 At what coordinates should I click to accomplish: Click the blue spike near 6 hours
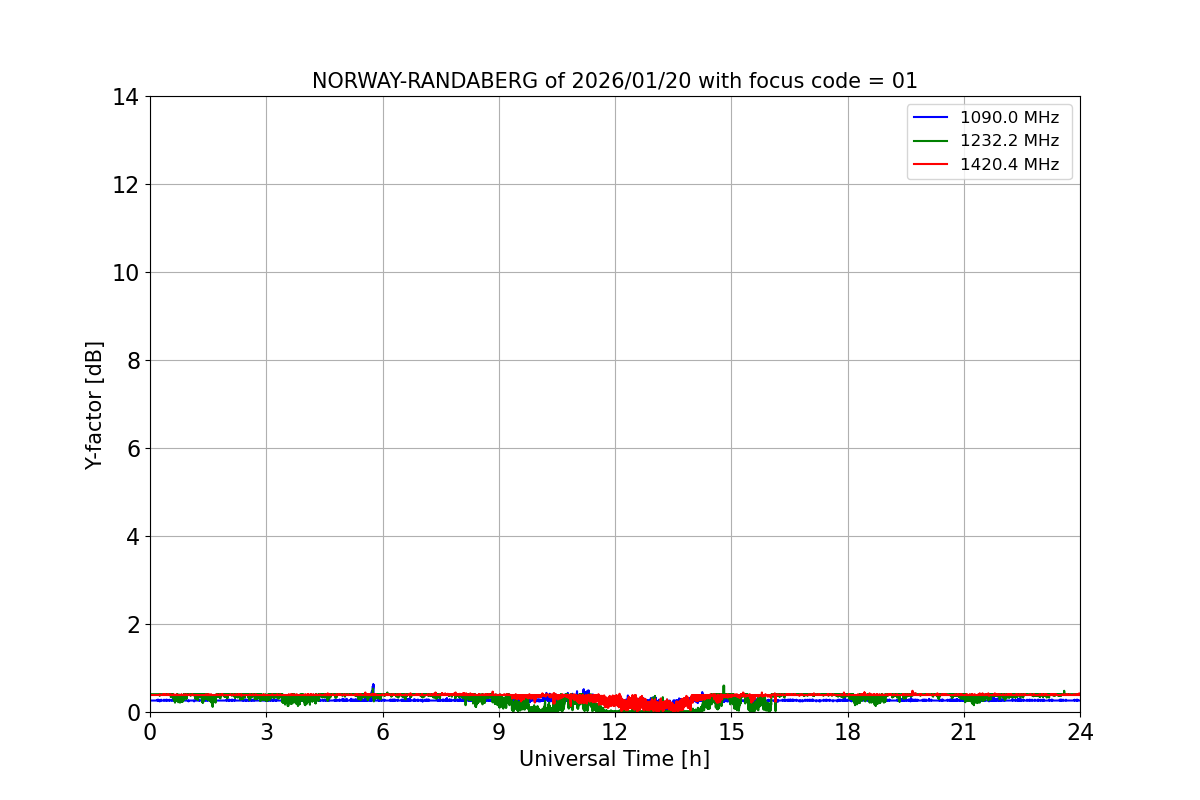pos(373,688)
